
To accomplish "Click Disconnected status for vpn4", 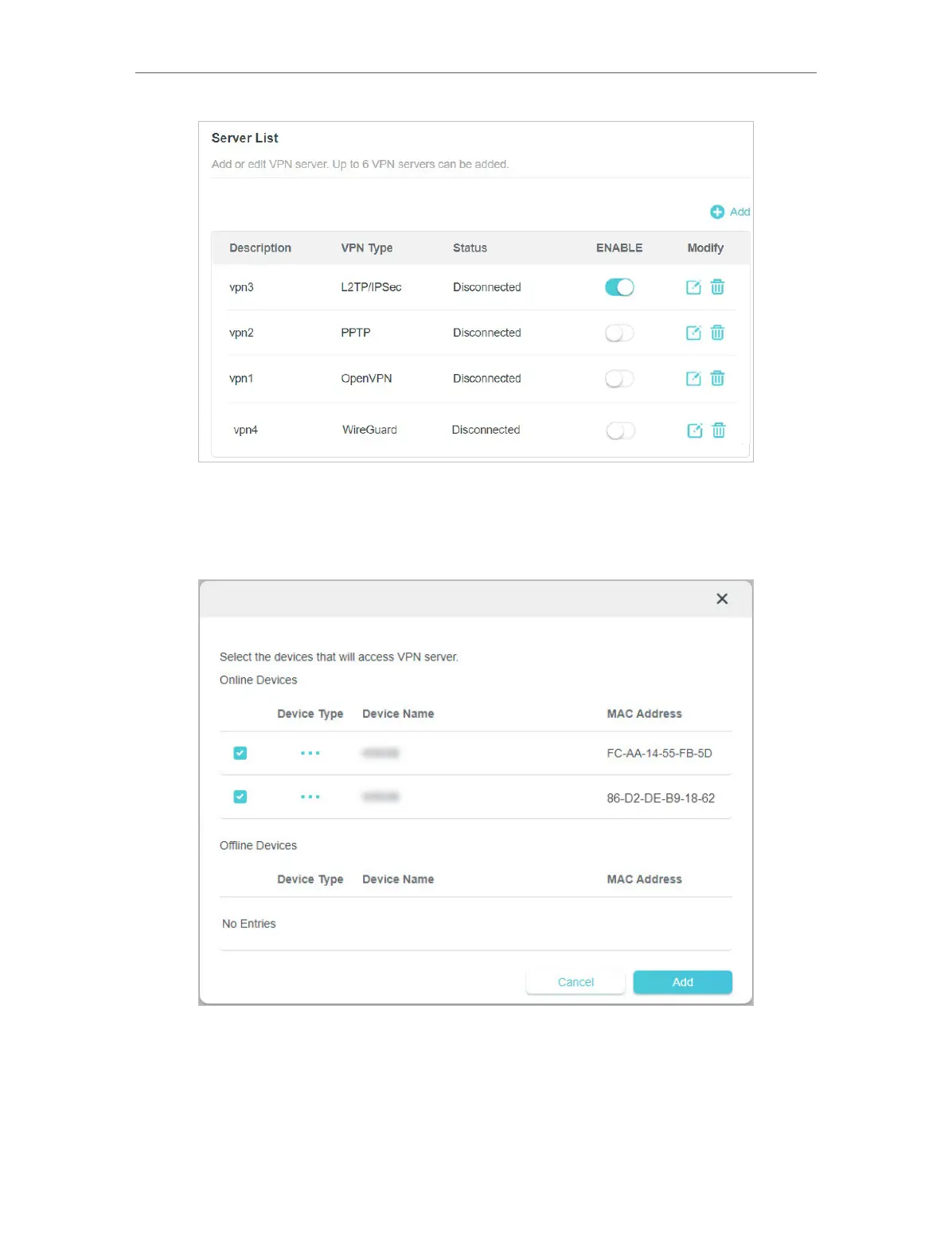I will (486, 430).
